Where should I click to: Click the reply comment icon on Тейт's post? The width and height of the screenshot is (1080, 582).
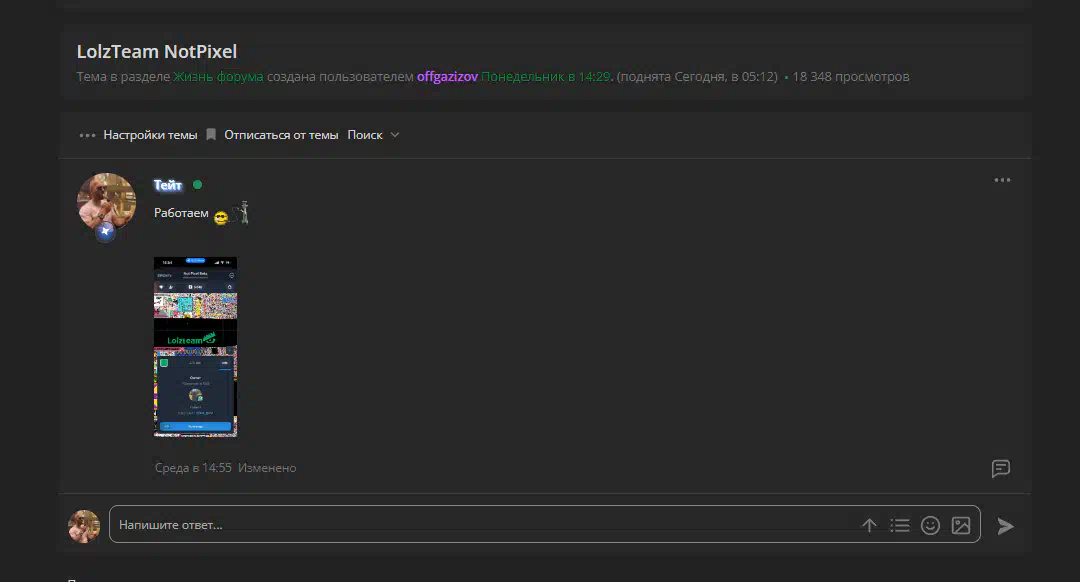coord(1001,468)
